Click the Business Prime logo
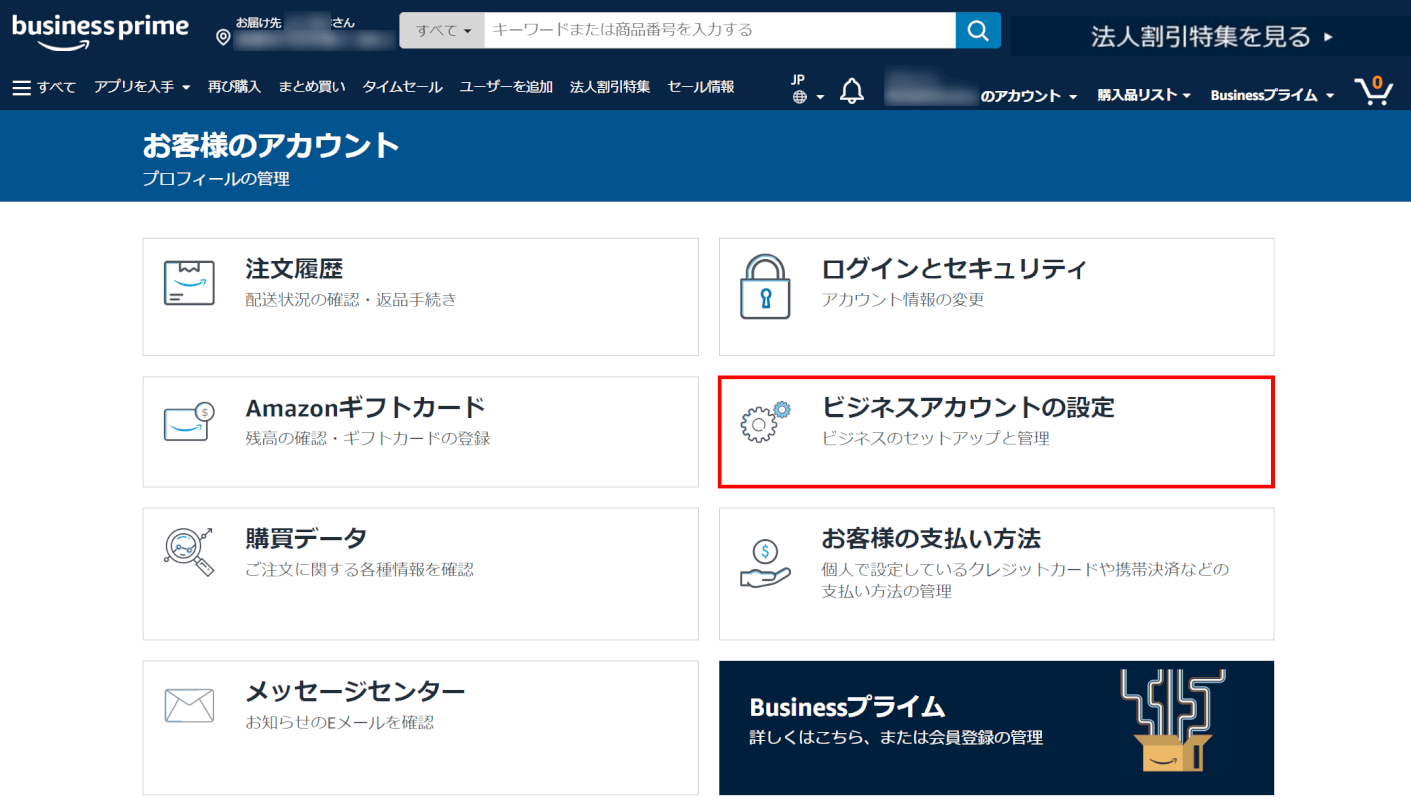1411x800 pixels. point(100,30)
